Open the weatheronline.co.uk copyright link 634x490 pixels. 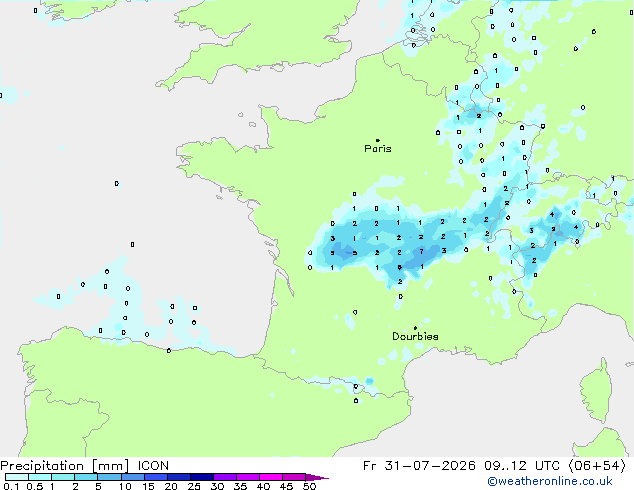tap(550, 481)
